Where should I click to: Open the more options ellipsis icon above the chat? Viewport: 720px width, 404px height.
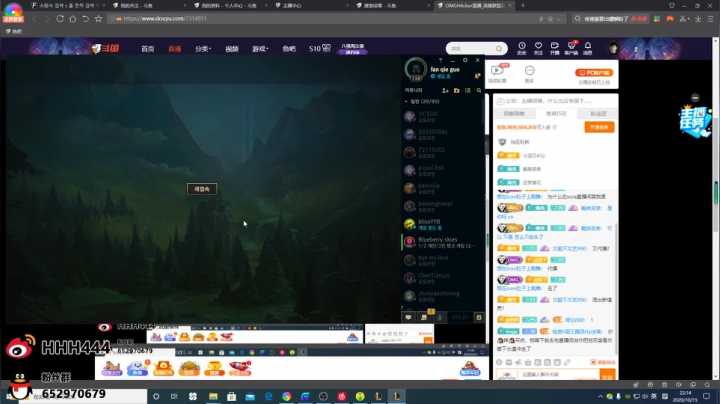529,73
